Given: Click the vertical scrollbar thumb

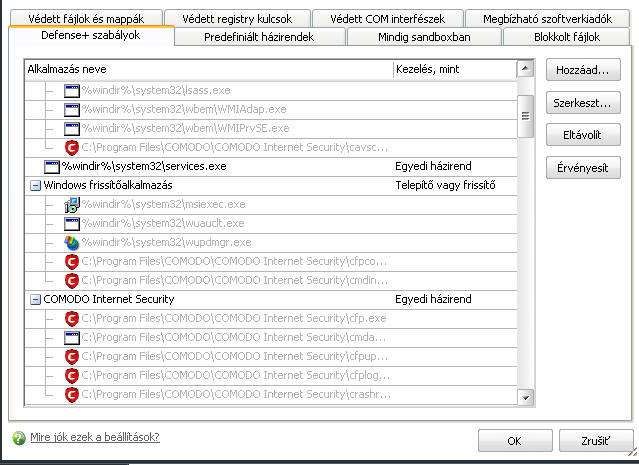Looking at the screenshot, I should click(525, 116).
